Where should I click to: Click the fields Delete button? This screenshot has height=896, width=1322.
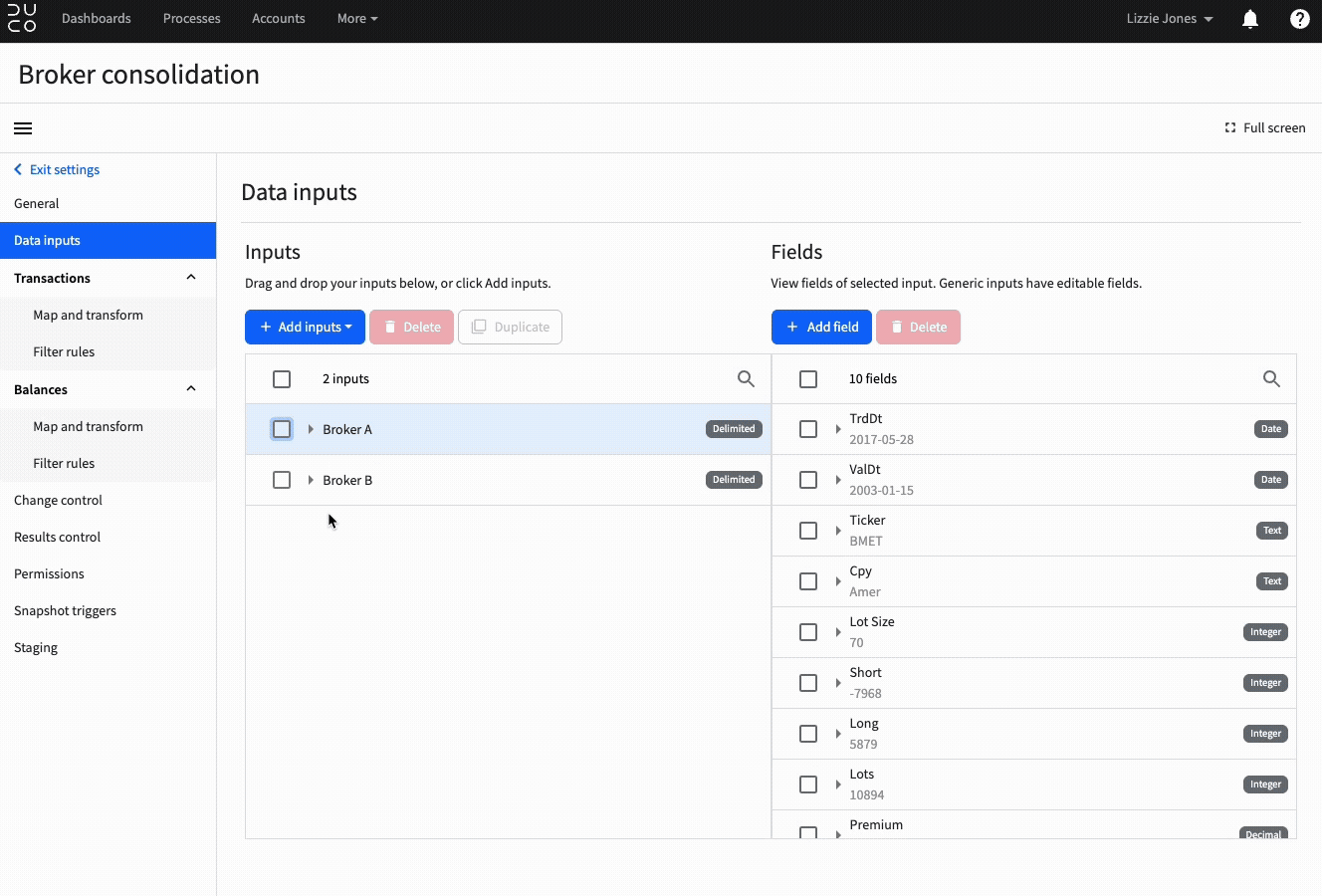918,327
